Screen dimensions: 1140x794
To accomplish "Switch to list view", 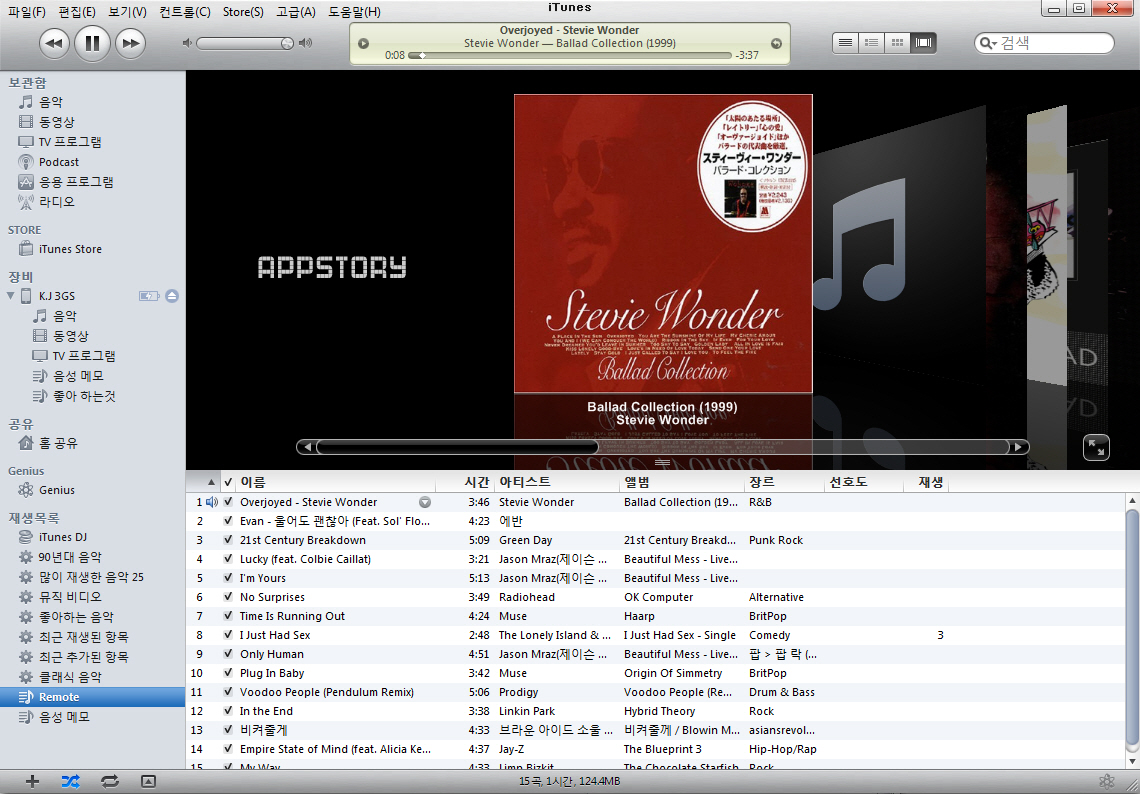I will click(x=845, y=43).
